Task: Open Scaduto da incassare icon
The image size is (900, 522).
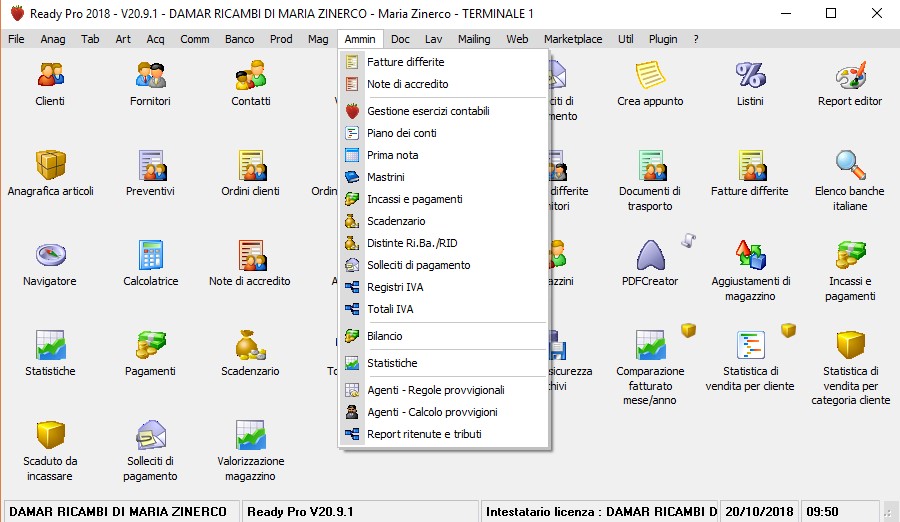Action: tap(51, 435)
